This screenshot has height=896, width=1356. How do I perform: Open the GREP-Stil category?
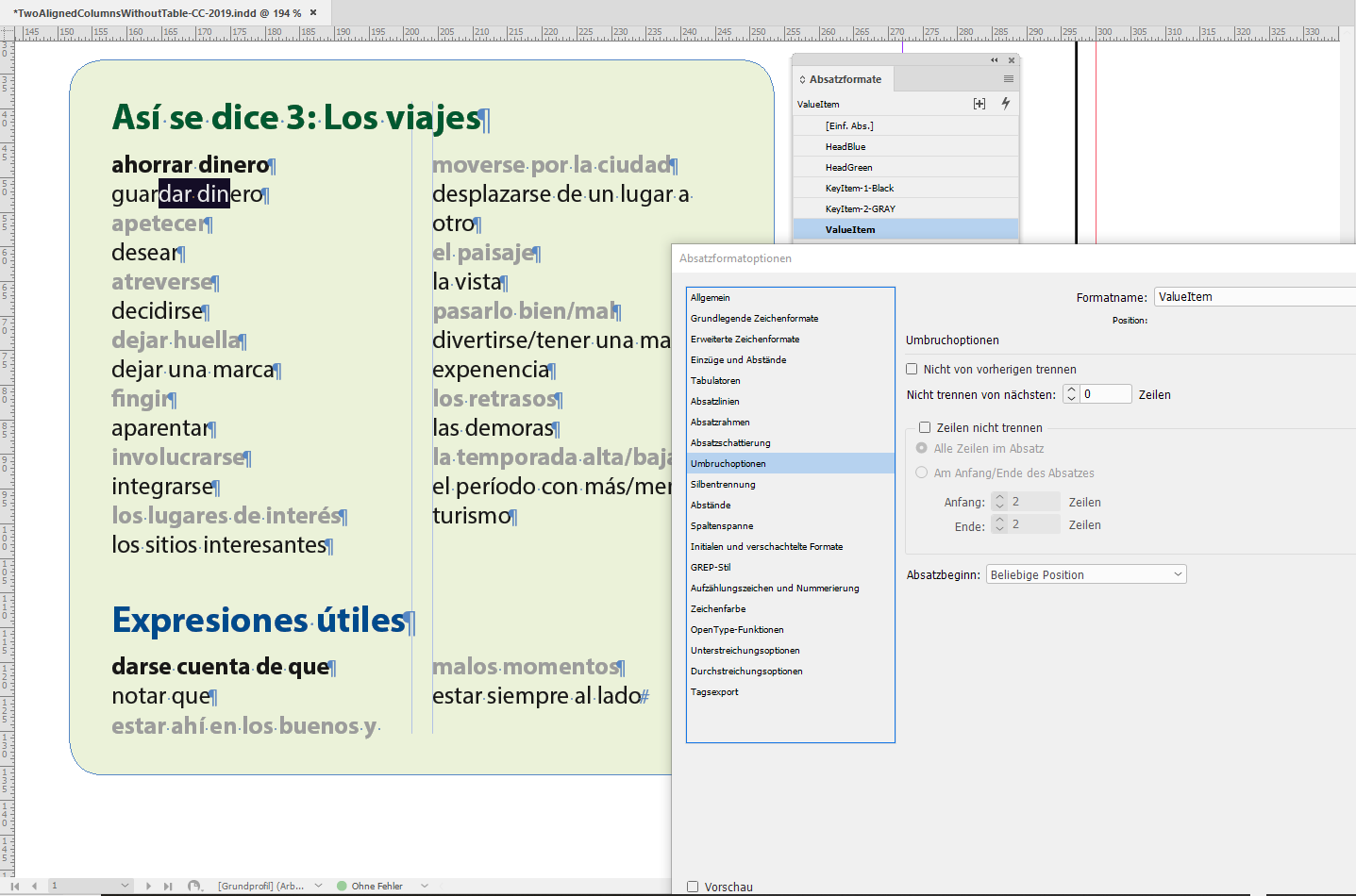[791, 567]
